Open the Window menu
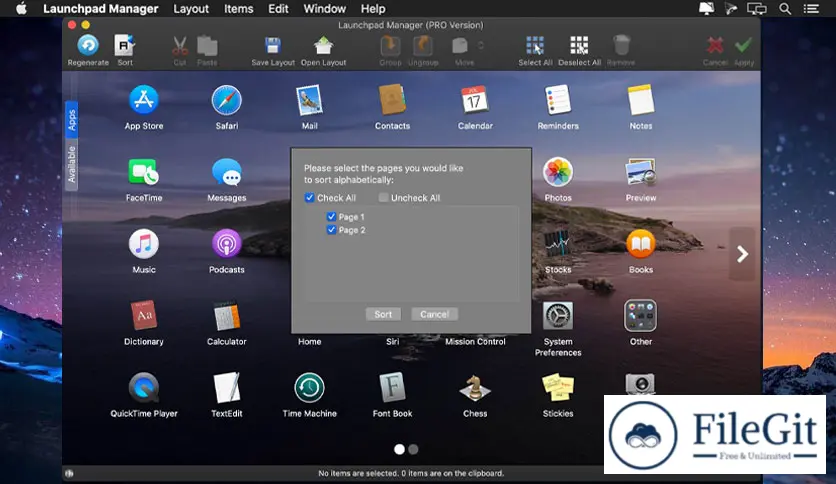This screenshot has width=836, height=484. point(324,9)
